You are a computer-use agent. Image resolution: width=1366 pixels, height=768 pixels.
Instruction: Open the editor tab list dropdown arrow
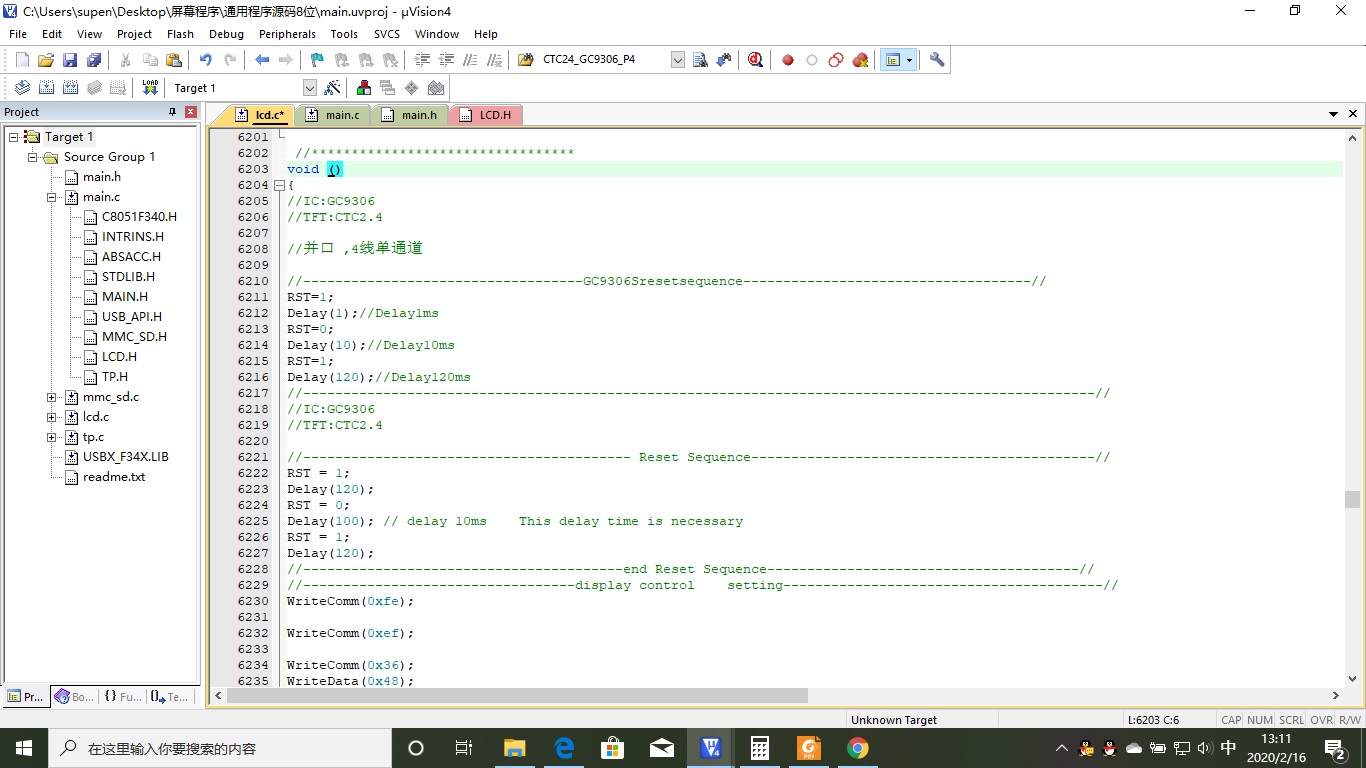coord(1333,115)
